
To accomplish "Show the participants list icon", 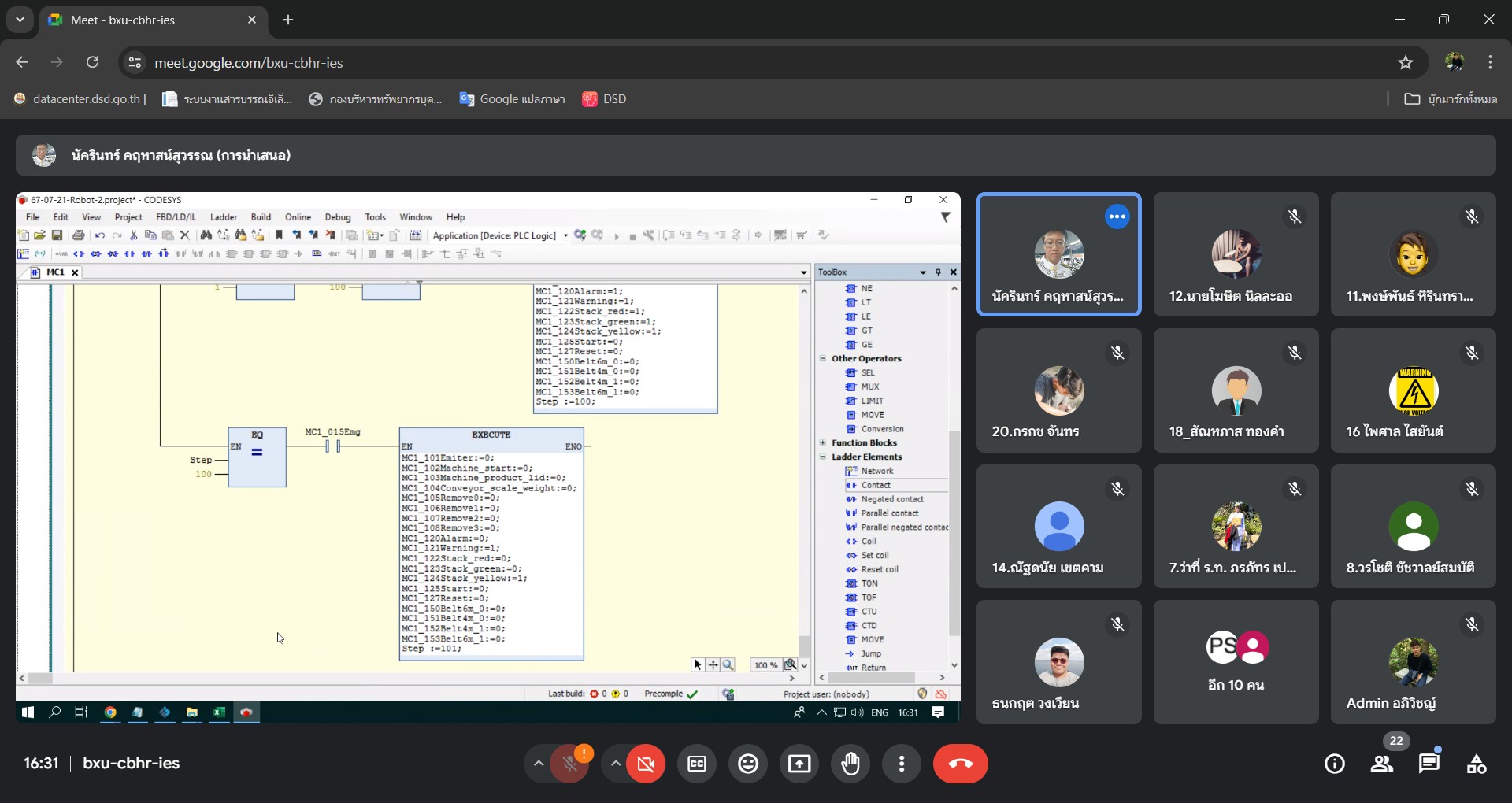I will click(1381, 764).
